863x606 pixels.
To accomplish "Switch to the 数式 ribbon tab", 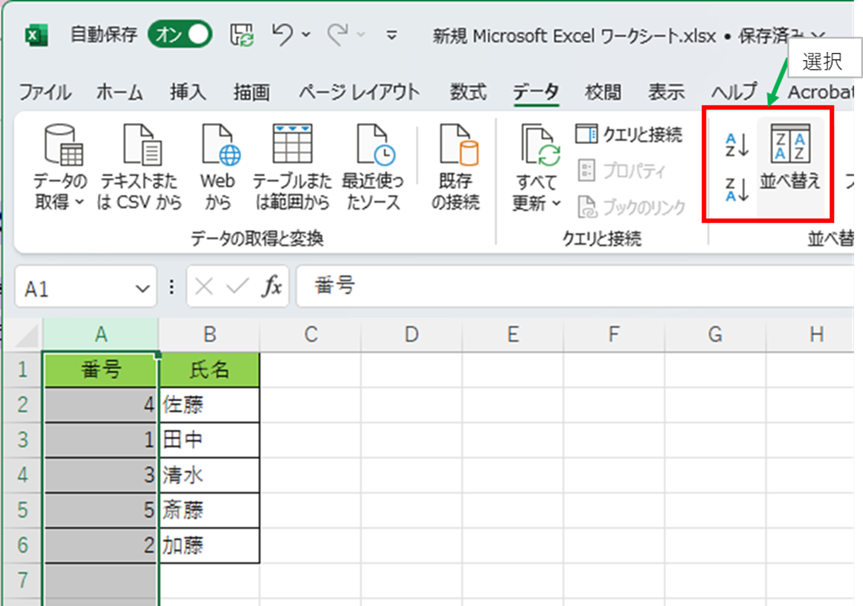I will click(468, 92).
